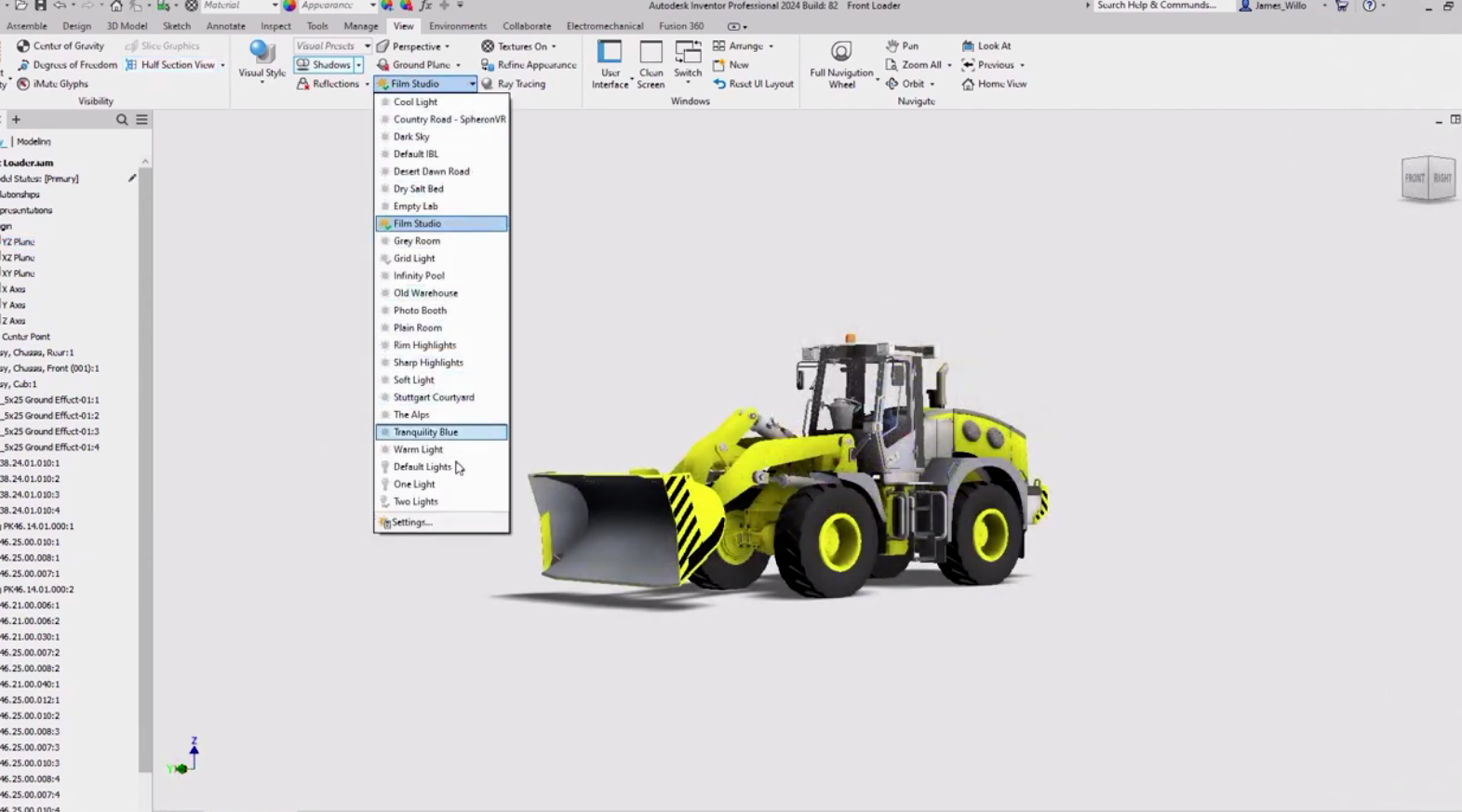This screenshot has height=812, width=1462.
Task: Select Center Point in the browser
Action: 25,337
